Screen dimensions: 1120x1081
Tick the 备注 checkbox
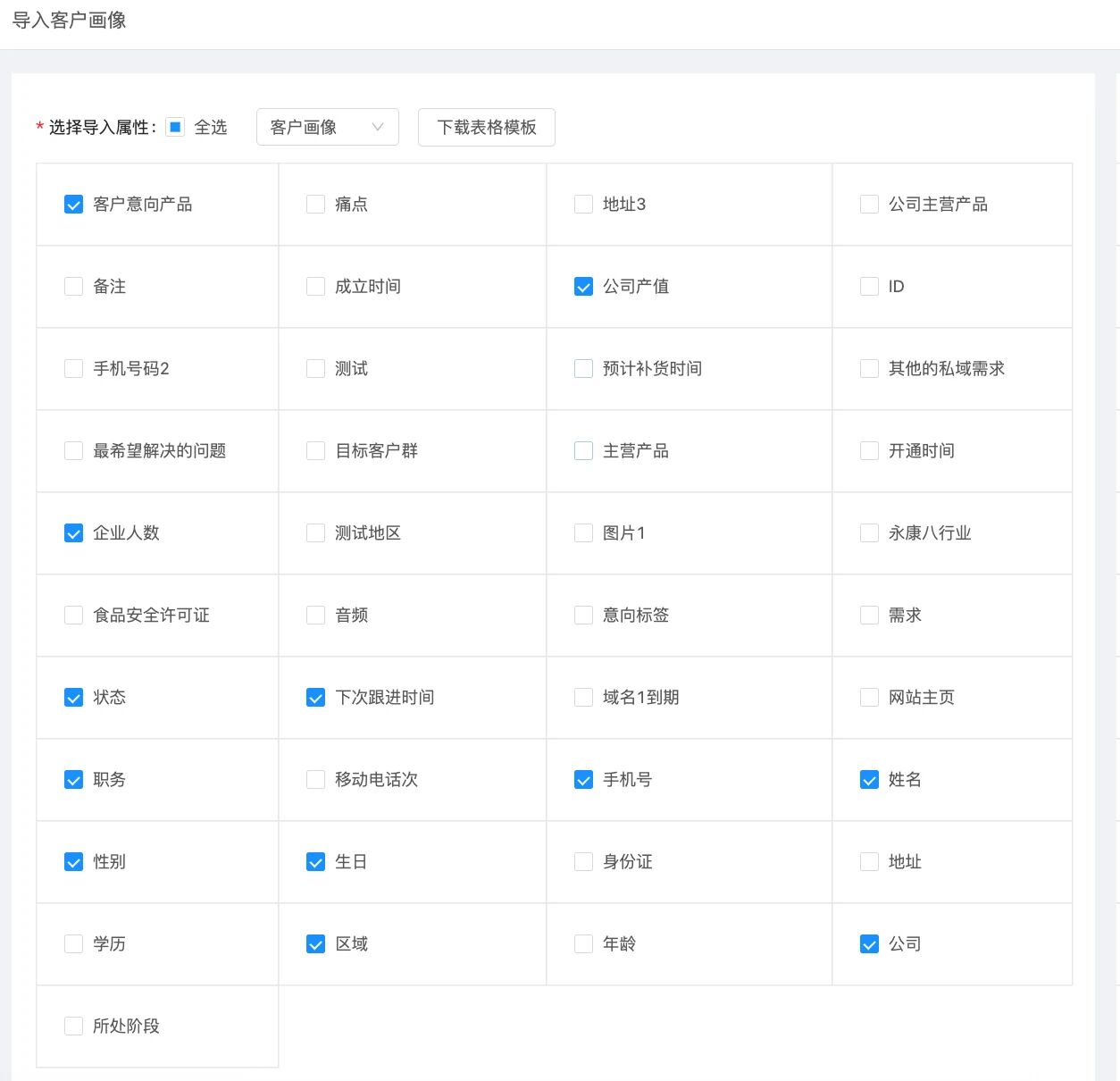coord(74,287)
